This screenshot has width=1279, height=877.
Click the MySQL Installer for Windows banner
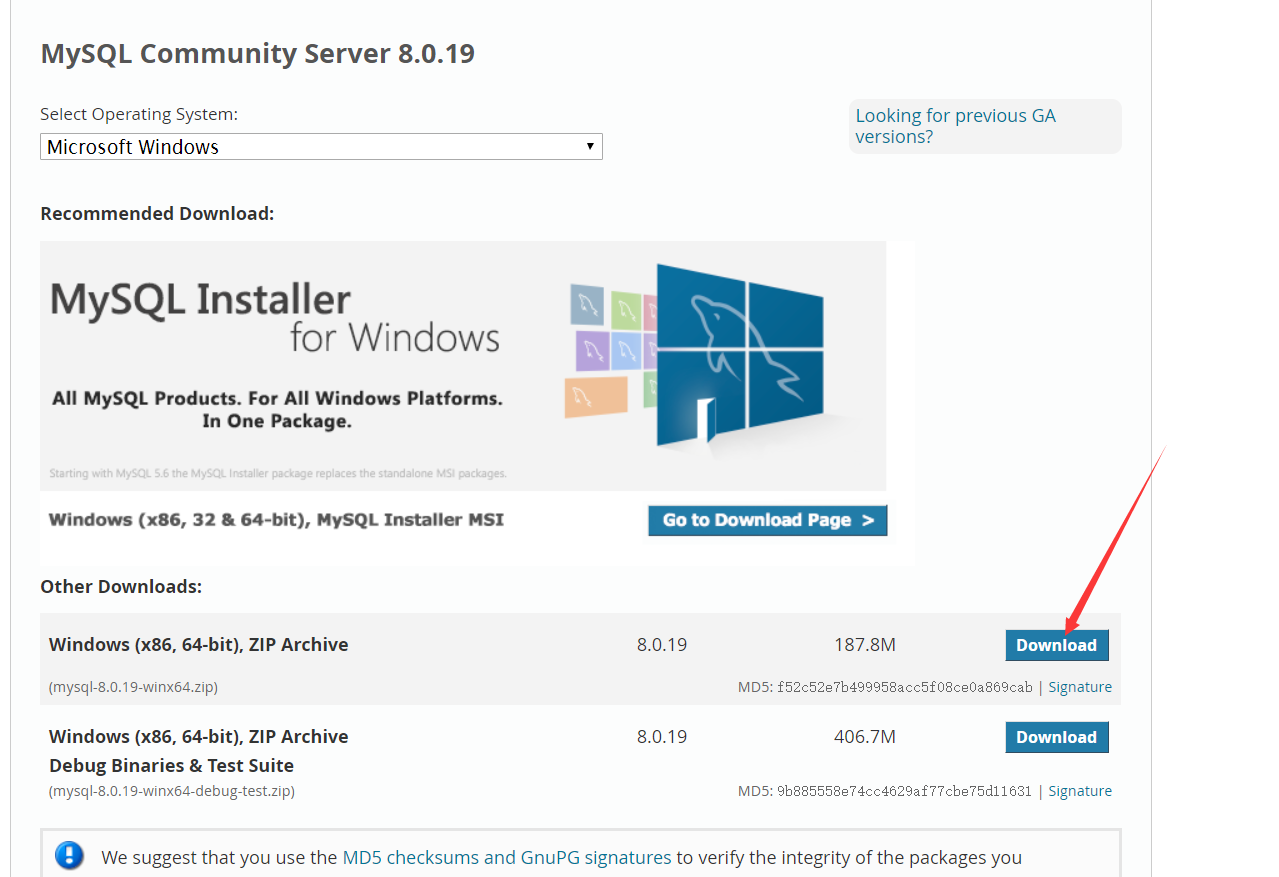pyautogui.click(x=463, y=365)
